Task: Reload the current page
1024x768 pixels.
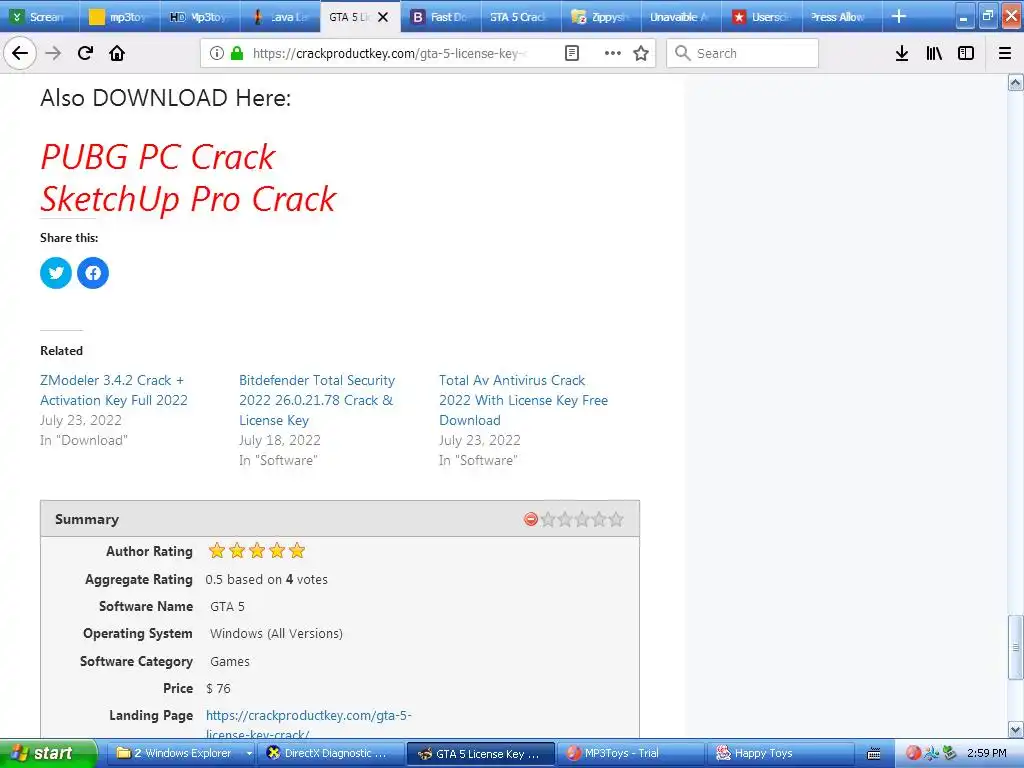Action: click(x=85, y=53)
